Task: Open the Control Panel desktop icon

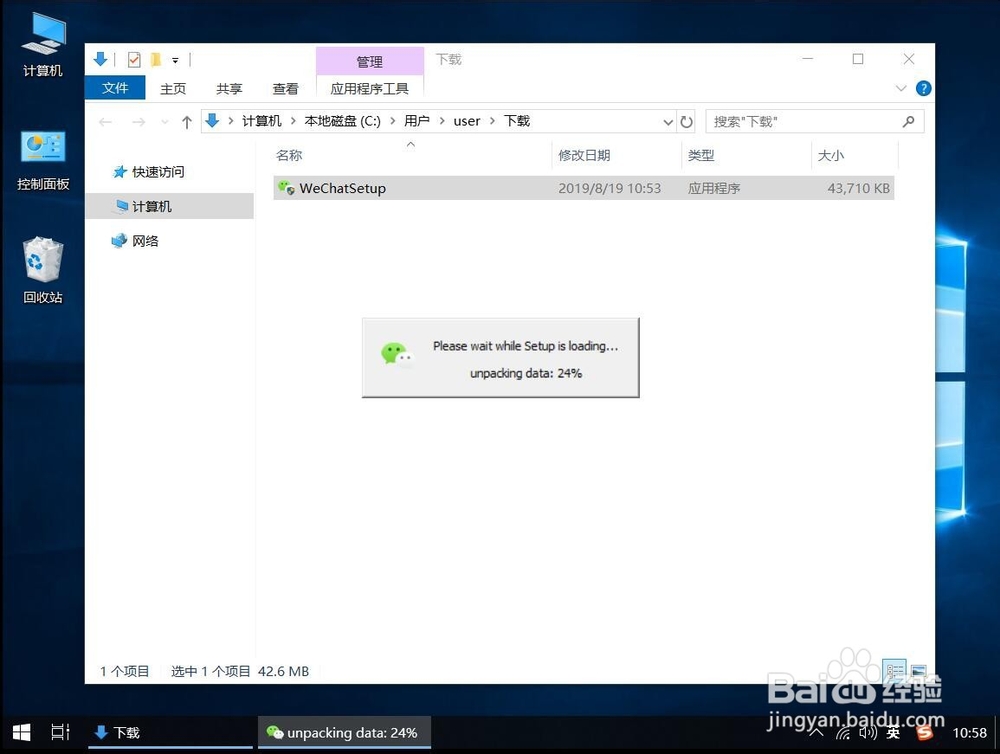Action: [x=43, y=161]
